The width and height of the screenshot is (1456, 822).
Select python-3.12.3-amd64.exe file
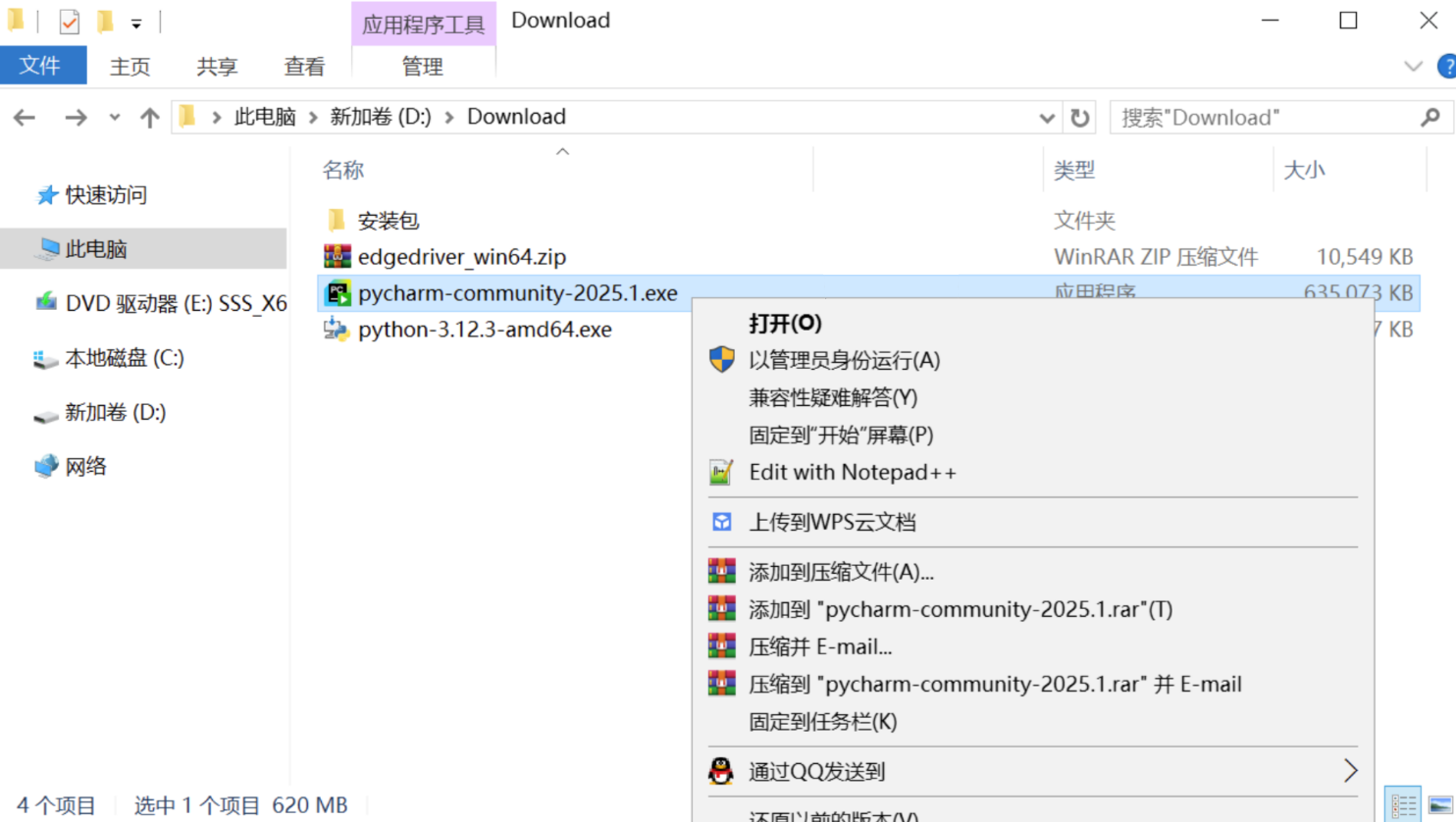click(485, 330)
